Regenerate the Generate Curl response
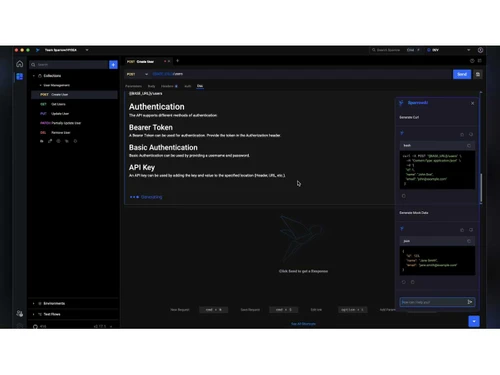Image resolution: width=500 pixels, height=375 pixels. [x=404, y=196]
